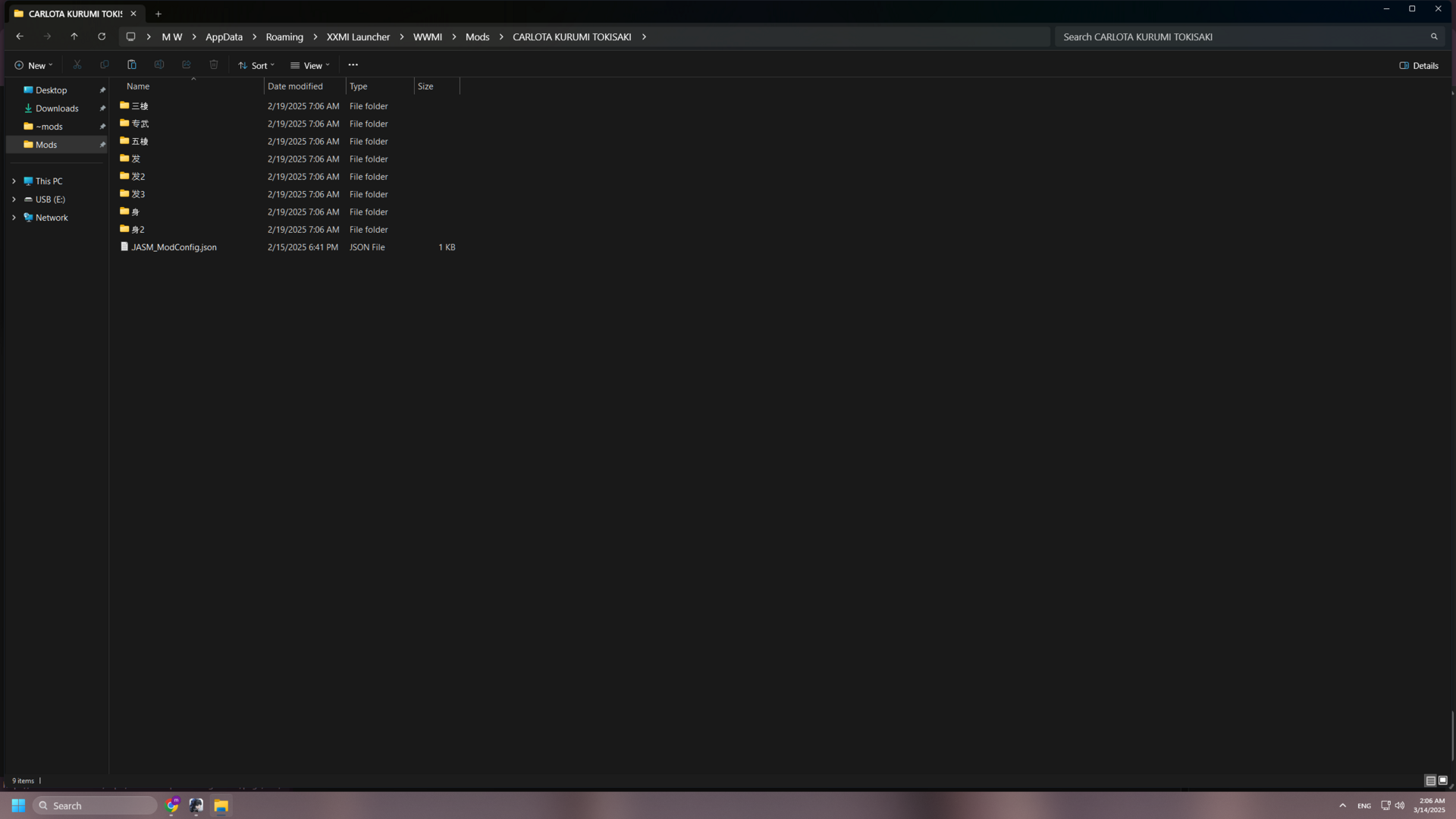Select the Mods pinned folder in sidebar
Screen dimensions: 1456x819
57,145
